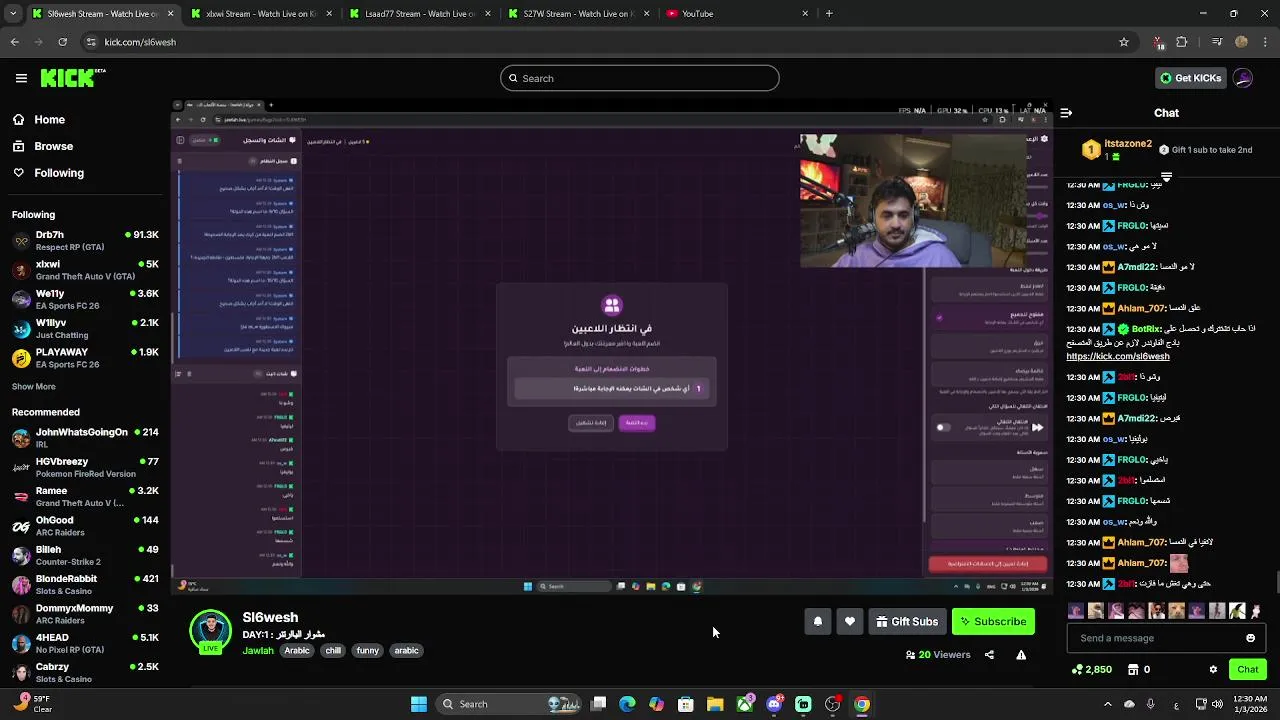Open chat settings gear
Image resolution: width=1280 pixels, height=720 pixels.
(x=1213, y=670)
